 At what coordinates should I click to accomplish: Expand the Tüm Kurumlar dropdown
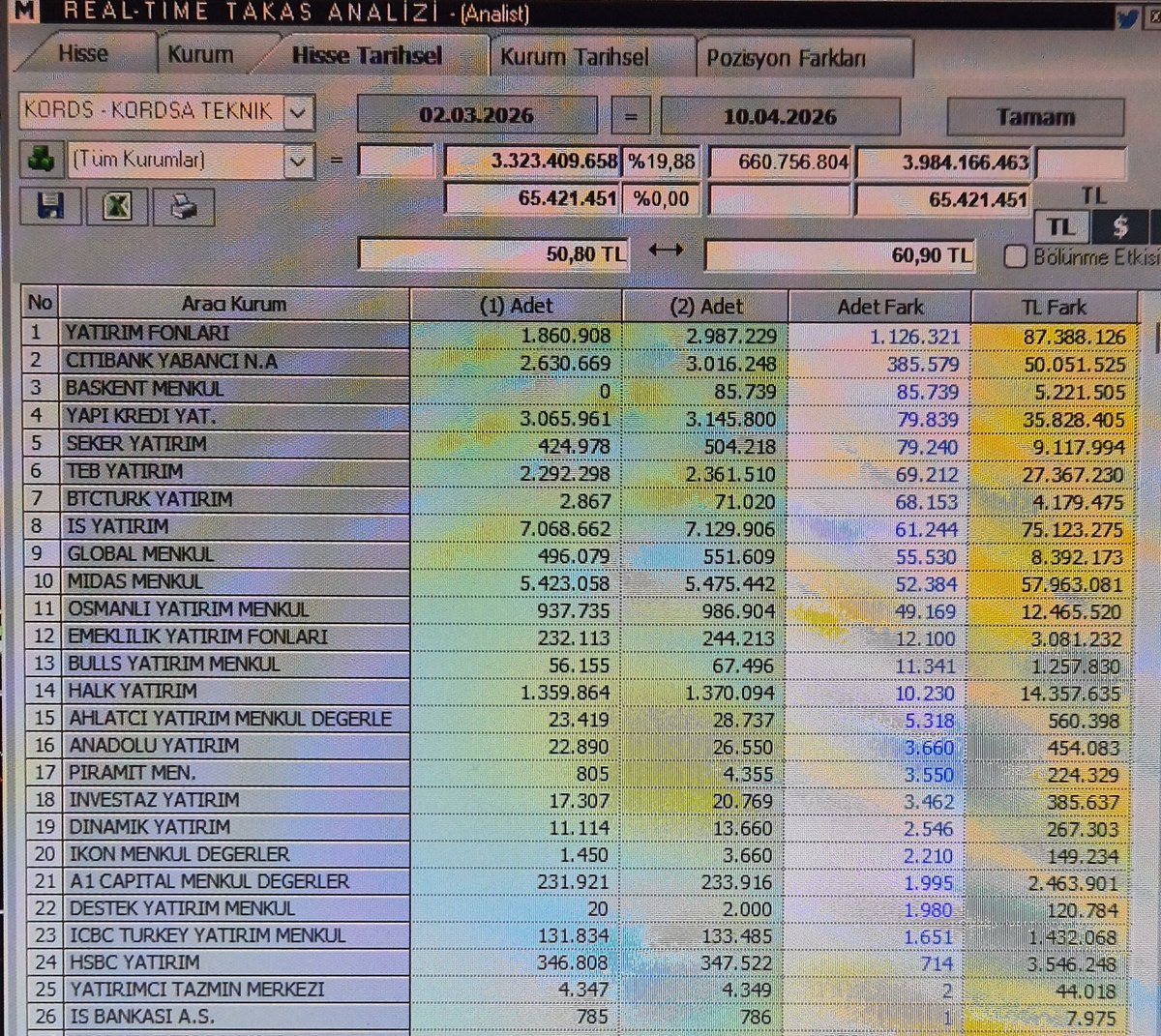[299, 161]
